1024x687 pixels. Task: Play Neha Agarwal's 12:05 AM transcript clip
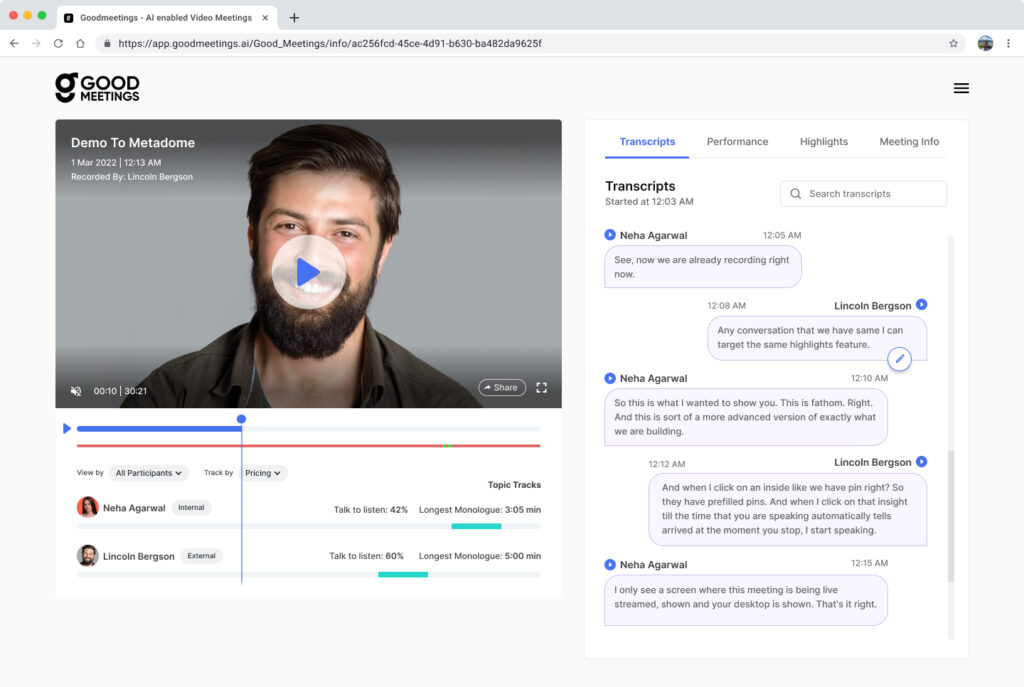pos(610,235)
